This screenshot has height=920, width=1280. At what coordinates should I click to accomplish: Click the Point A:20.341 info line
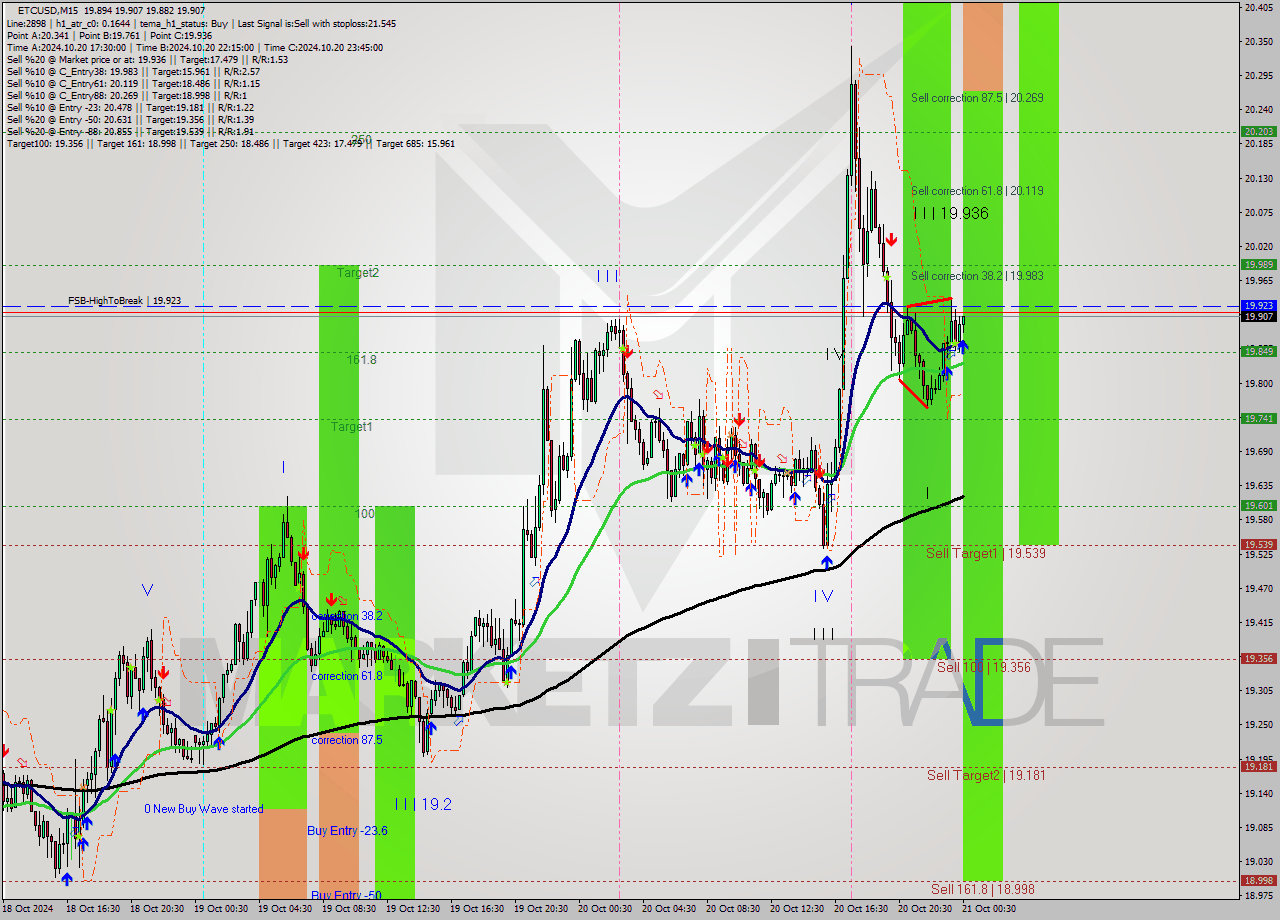pos(112,36)
